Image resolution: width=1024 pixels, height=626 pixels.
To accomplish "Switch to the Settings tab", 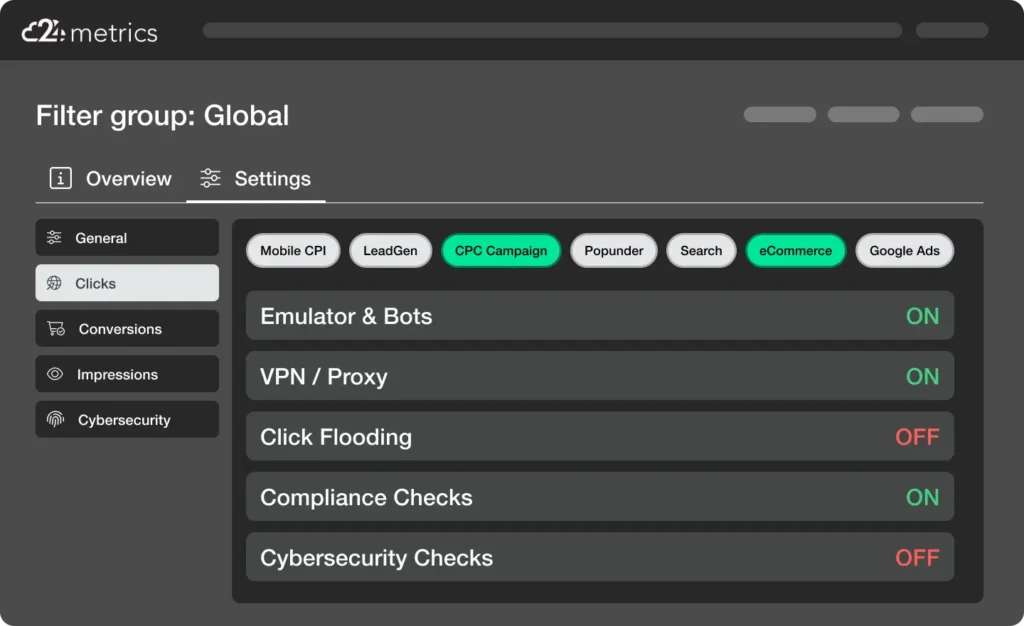I will (x=255, y=178).
